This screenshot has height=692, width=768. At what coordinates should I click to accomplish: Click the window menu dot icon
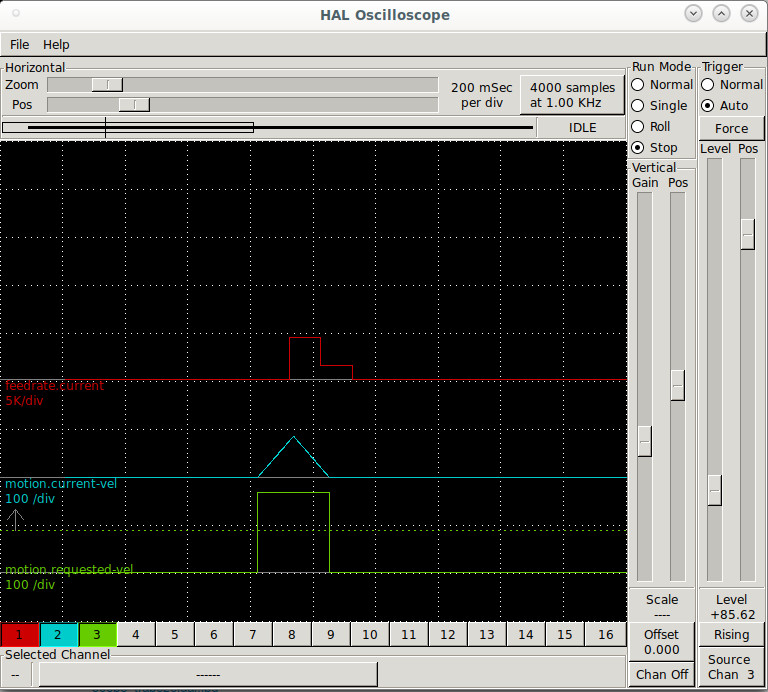pyautogui.click(x=16, y=13)
